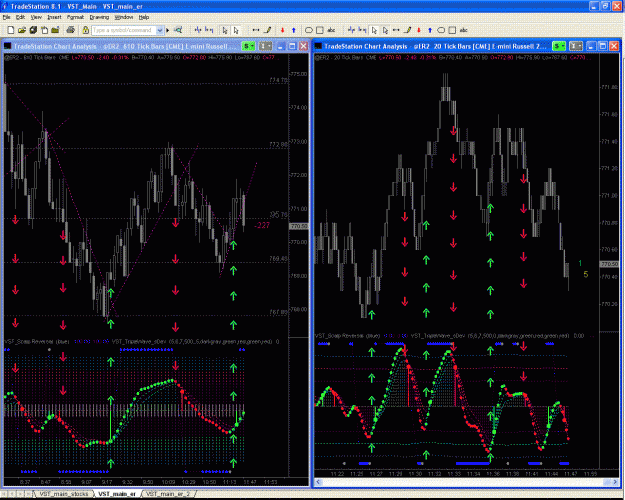Viewport: 625px width, 500px height.
Task: Click the system icon of 20 Tick chart window
Action: click(x=318, y=46)
